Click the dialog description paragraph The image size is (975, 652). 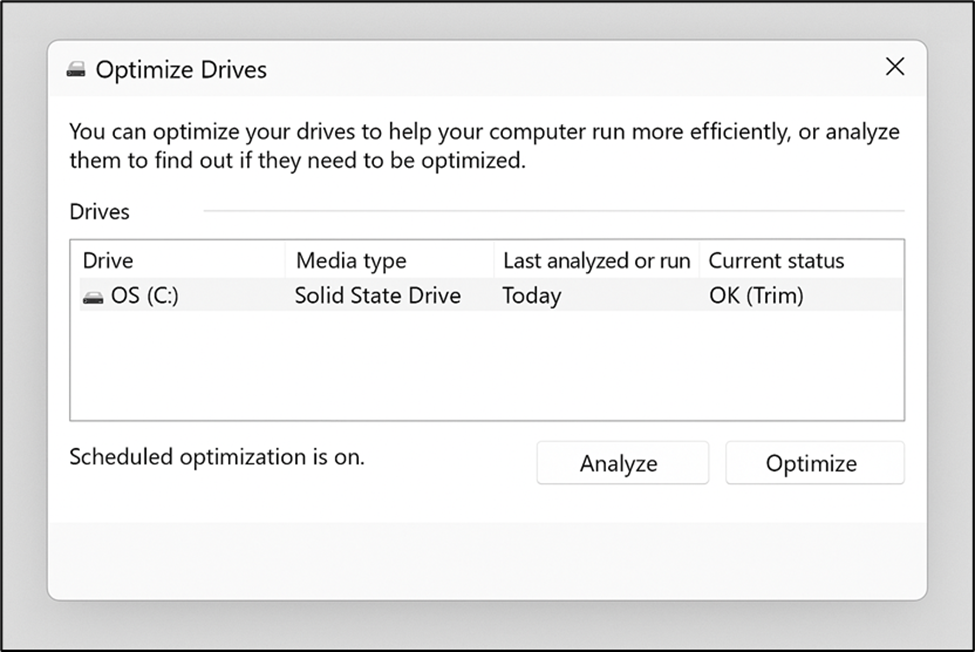[484, 146]
